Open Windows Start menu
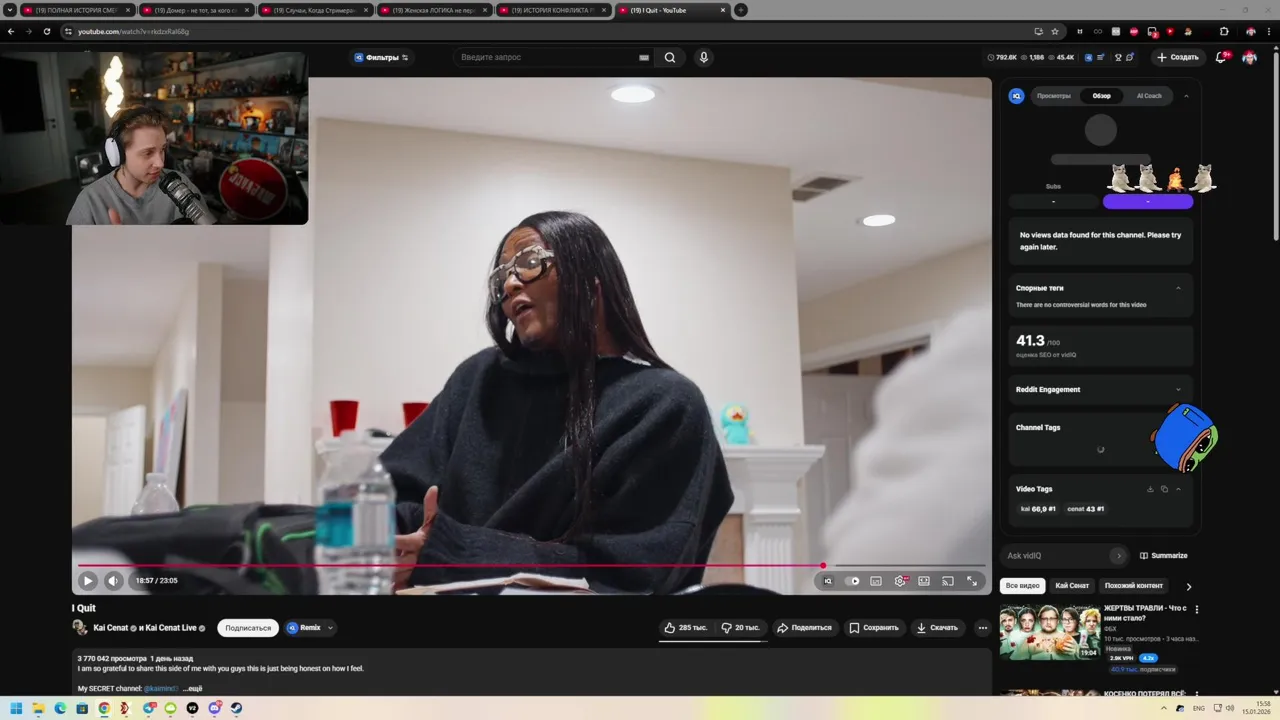Screen dimensions: 1280x720 16,708
